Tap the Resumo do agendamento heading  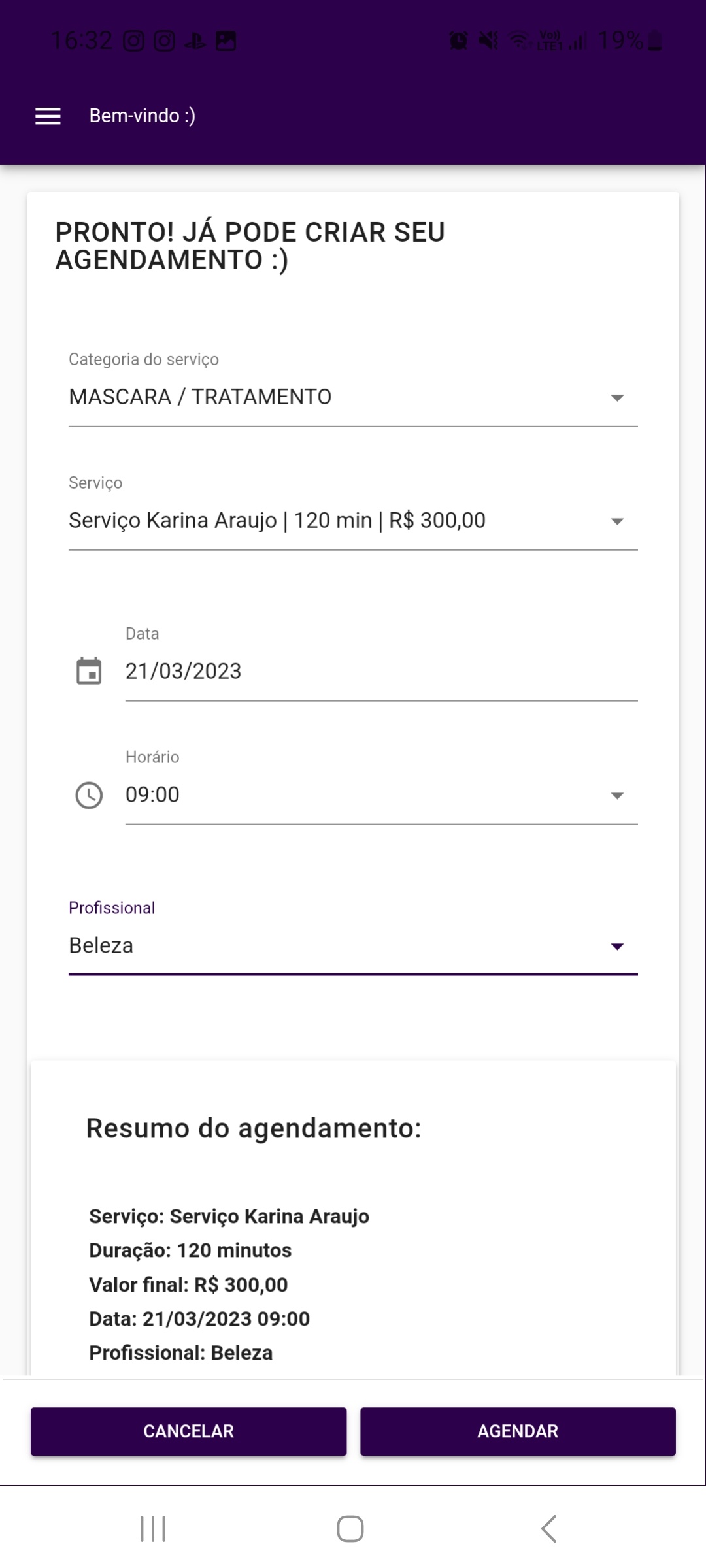click(254, 1128)
